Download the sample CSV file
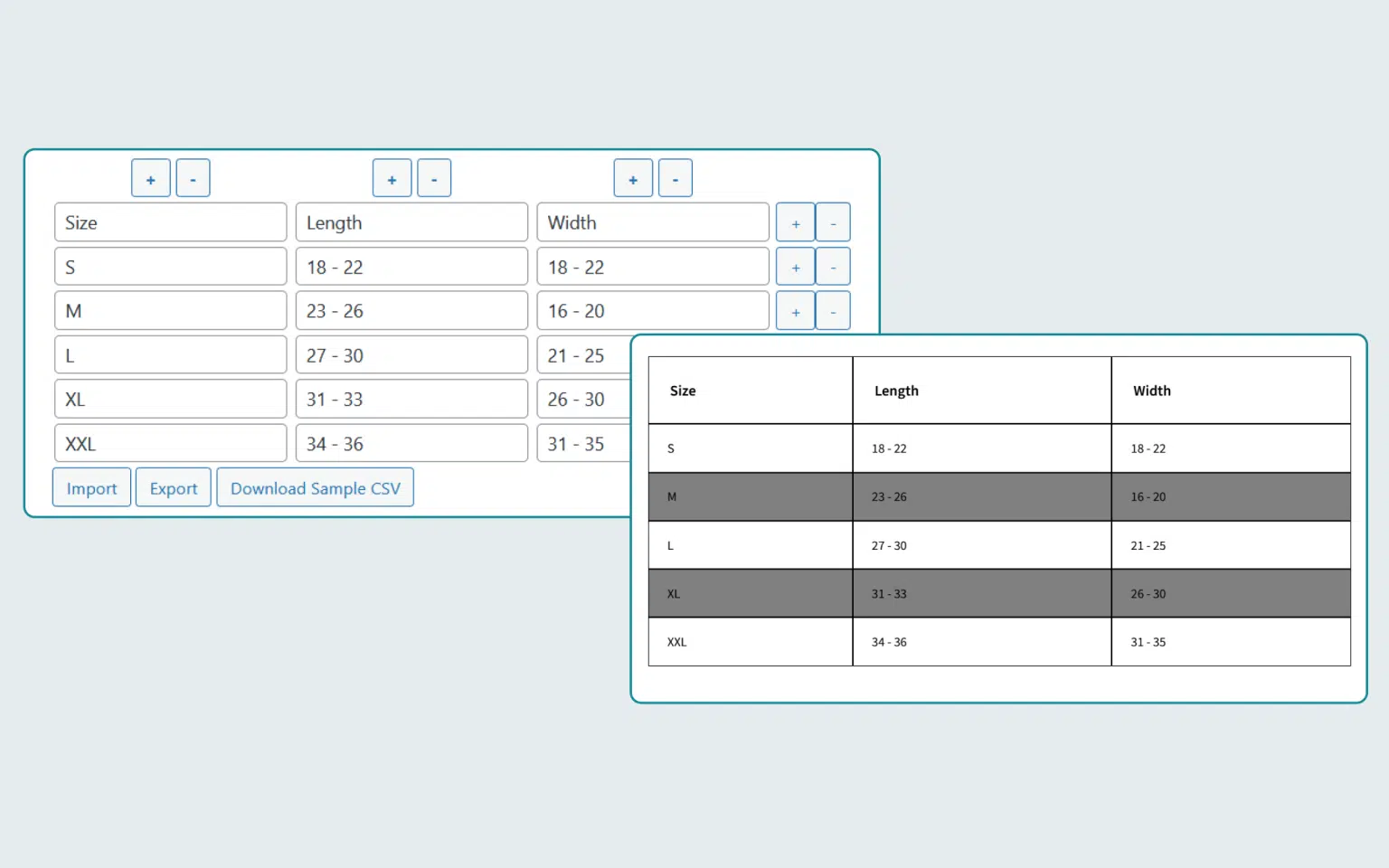The height and width of the screenshot is (868, 1389). click(x=315, y=488)
